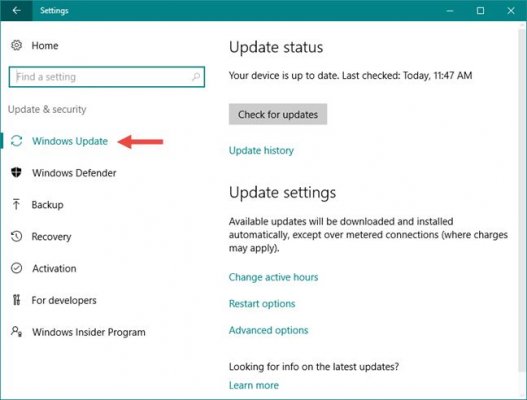527x400 pixels.
Task: Click the Activation checkmark icon
Action: click(x=16, y=268)
